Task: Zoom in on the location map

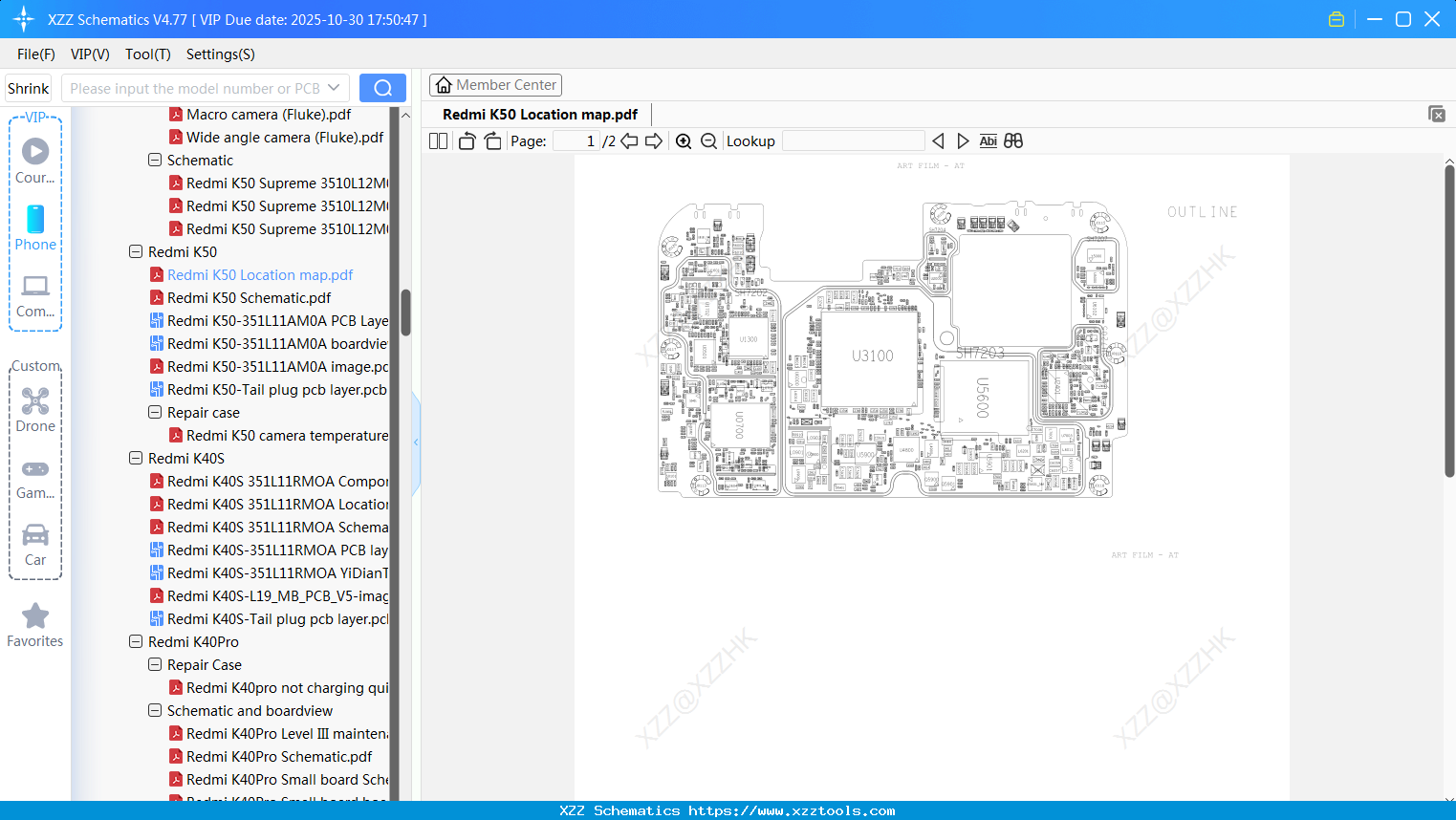Action: (x=684, y=140)
